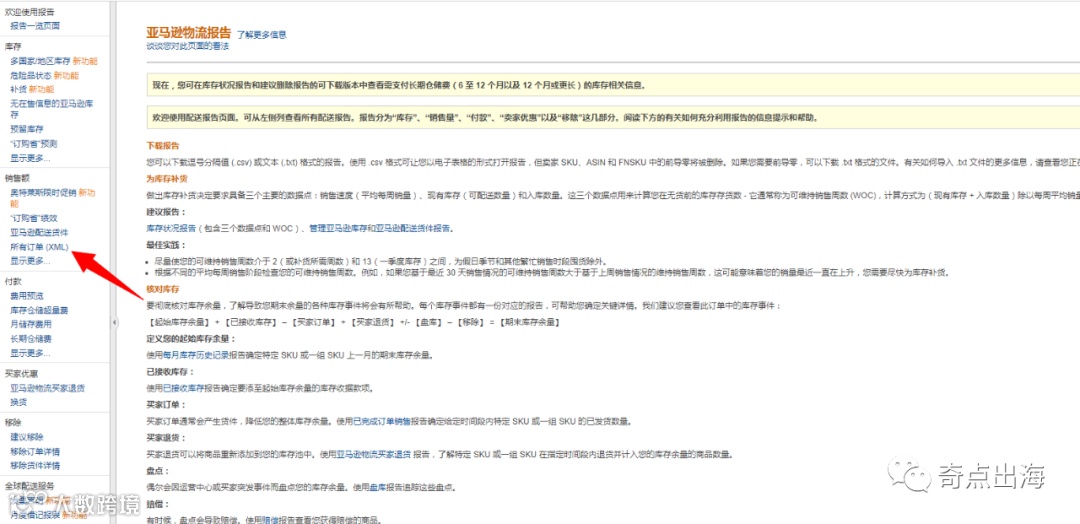This screenshot has width=1080, height=524.
Task: Open 费用预览 report
Action: pyautogui.click(x=27, y=295)
